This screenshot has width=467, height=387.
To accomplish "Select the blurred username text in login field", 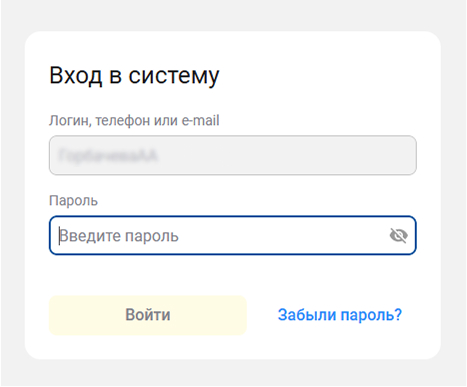I will (108, 156).
